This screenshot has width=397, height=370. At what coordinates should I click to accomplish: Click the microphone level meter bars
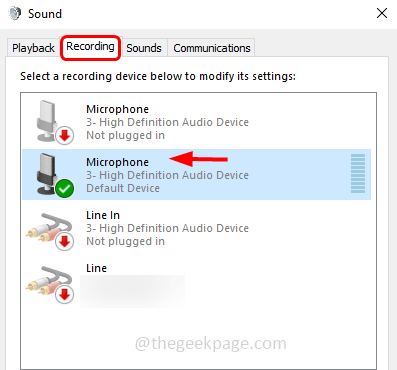coord(358,174)
